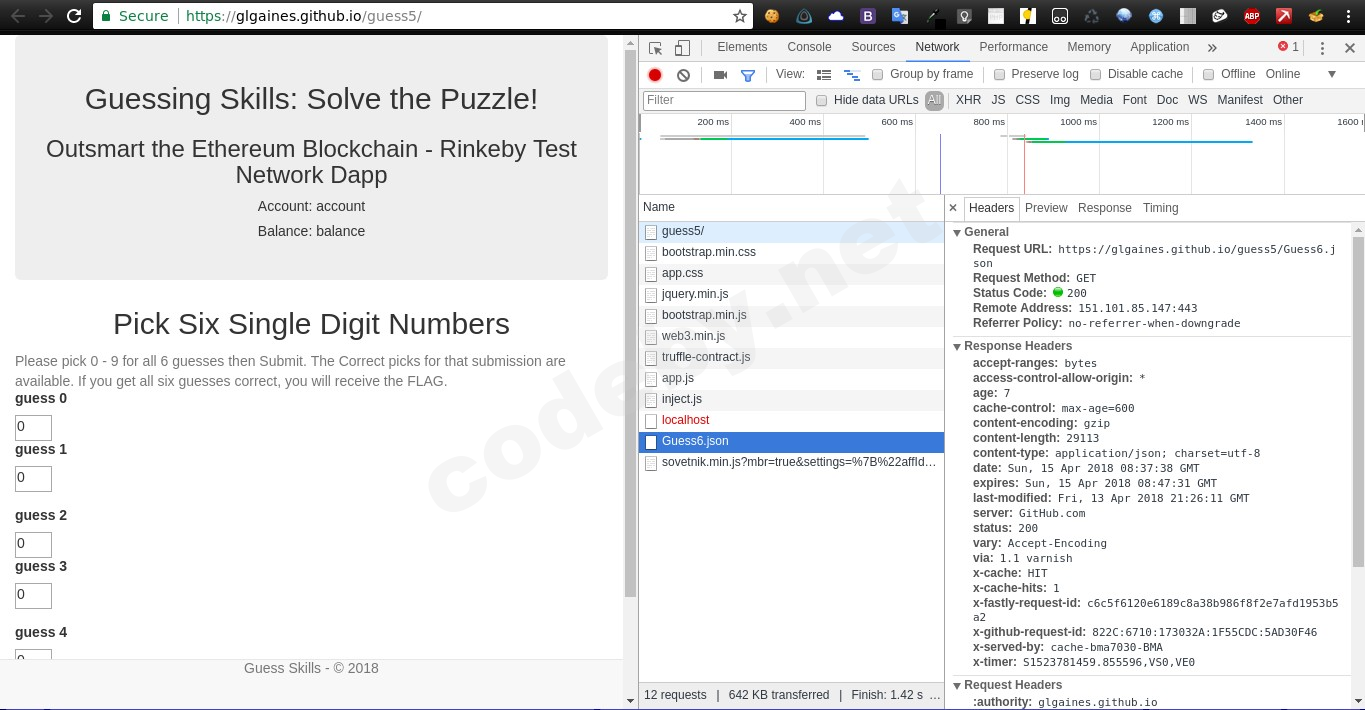
Task: Select the failed localhost request
Action: tap(791, 420)
